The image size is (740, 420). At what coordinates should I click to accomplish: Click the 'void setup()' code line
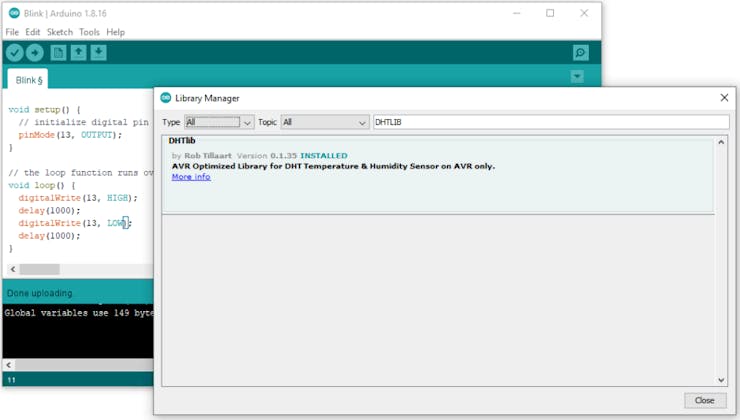pyautogui.click(x=44, y=109)
